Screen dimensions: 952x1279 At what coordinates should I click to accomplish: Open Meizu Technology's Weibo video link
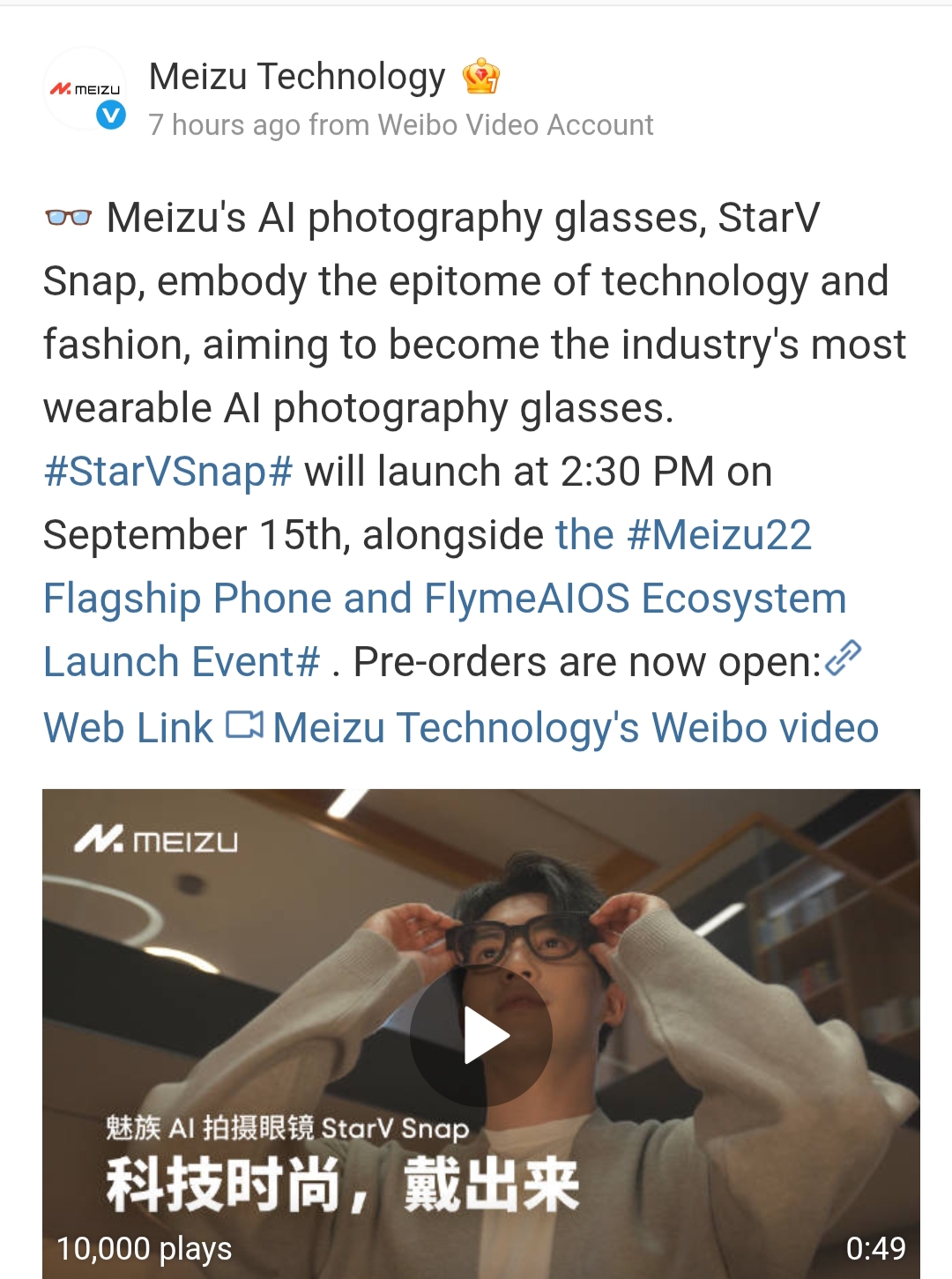coord(576,728)
